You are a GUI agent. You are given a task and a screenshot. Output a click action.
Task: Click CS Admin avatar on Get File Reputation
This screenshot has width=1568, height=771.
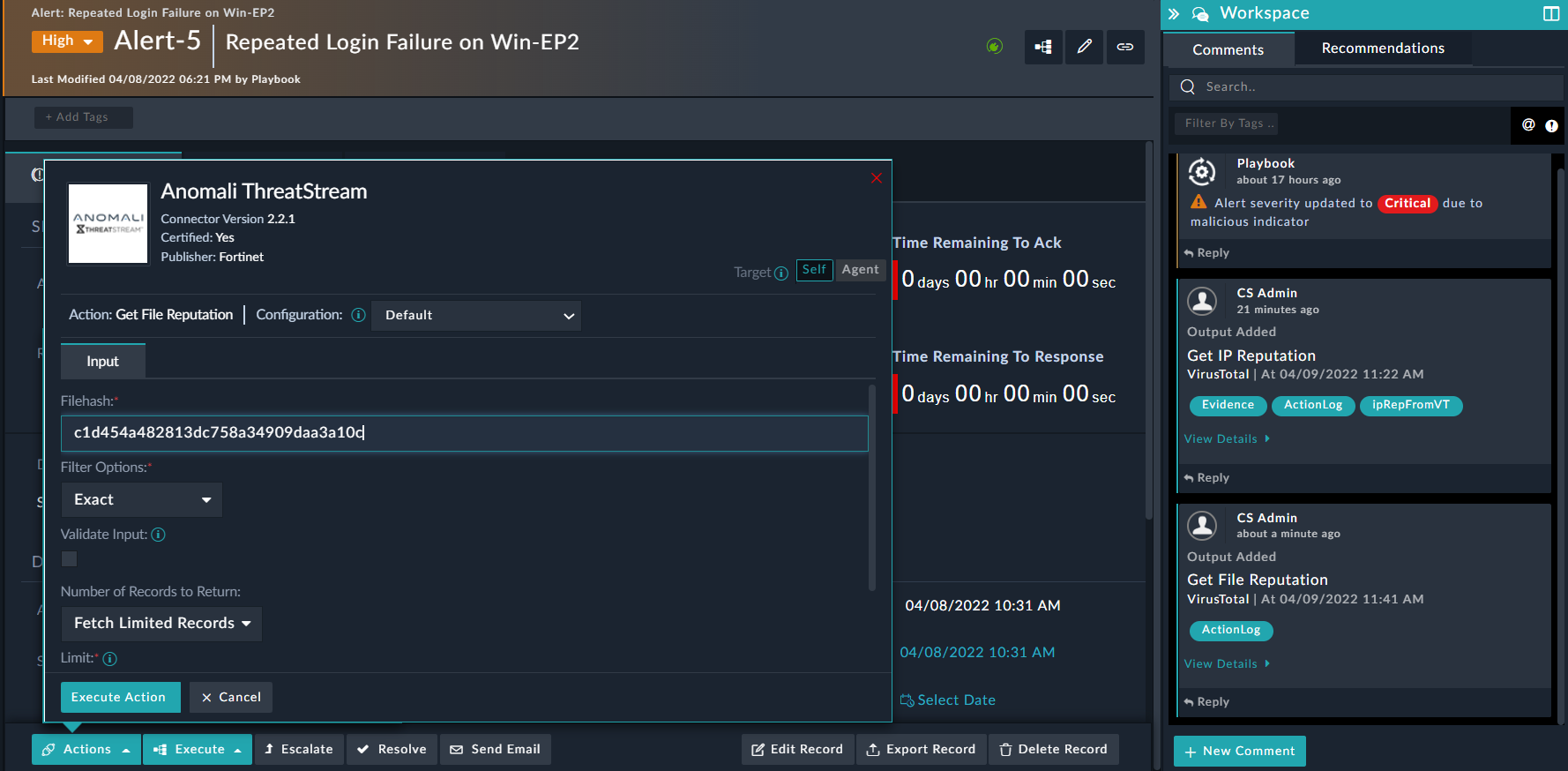pos(1202,525)
